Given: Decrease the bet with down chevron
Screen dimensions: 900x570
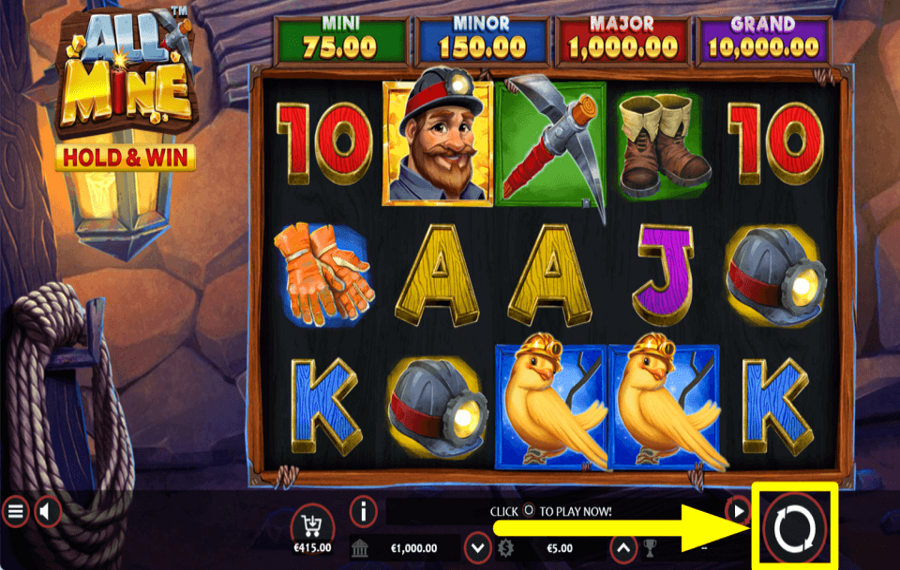Looking at the screenshot, I should coord(478,548).
